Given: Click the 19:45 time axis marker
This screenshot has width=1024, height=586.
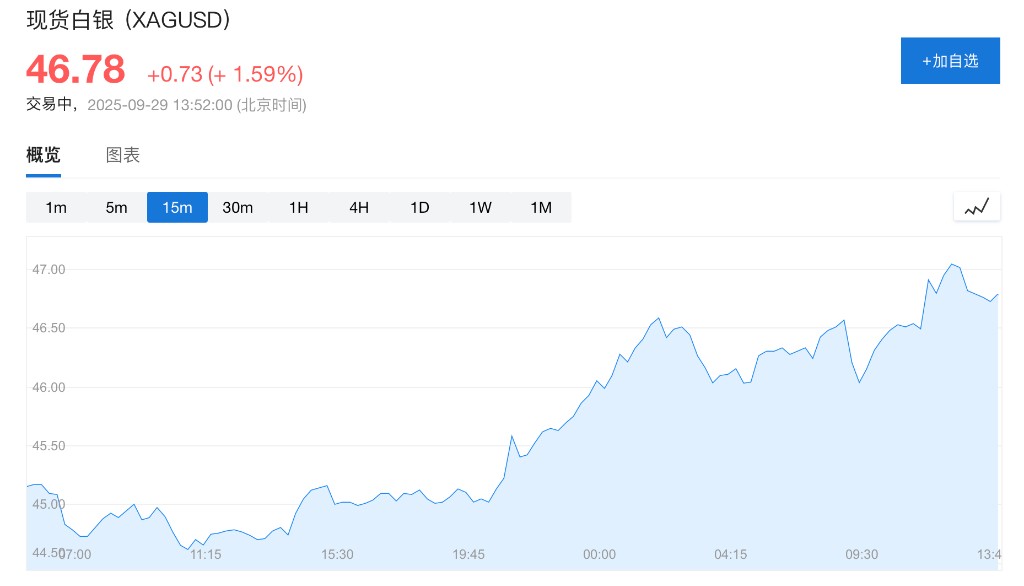Looking at the screenshot, I should (x=468, y=554).
